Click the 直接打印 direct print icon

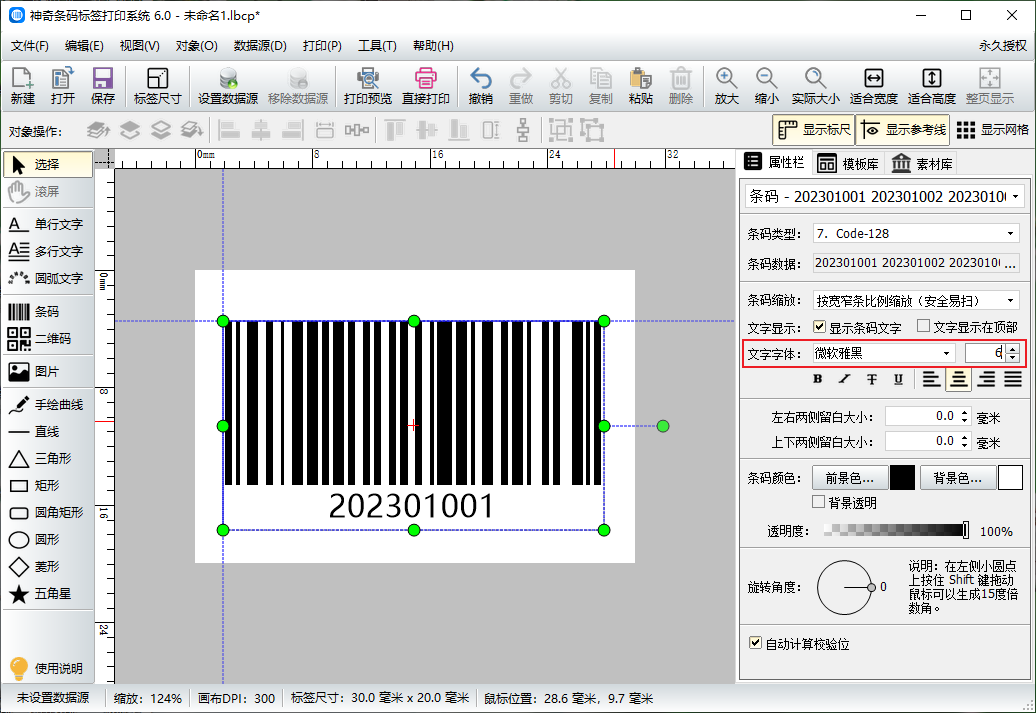426,86
